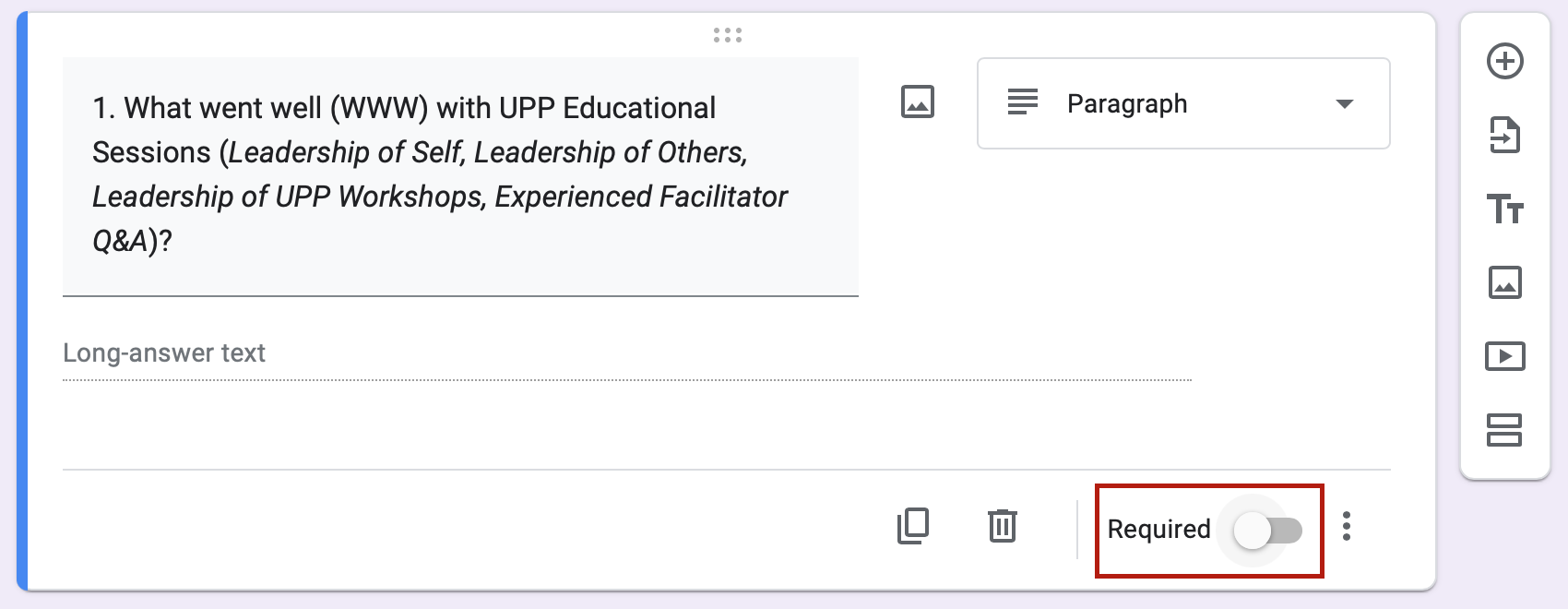Screen dimensions: 1568x609
Task: Add a title and description block
Action: pos(1504,209)
